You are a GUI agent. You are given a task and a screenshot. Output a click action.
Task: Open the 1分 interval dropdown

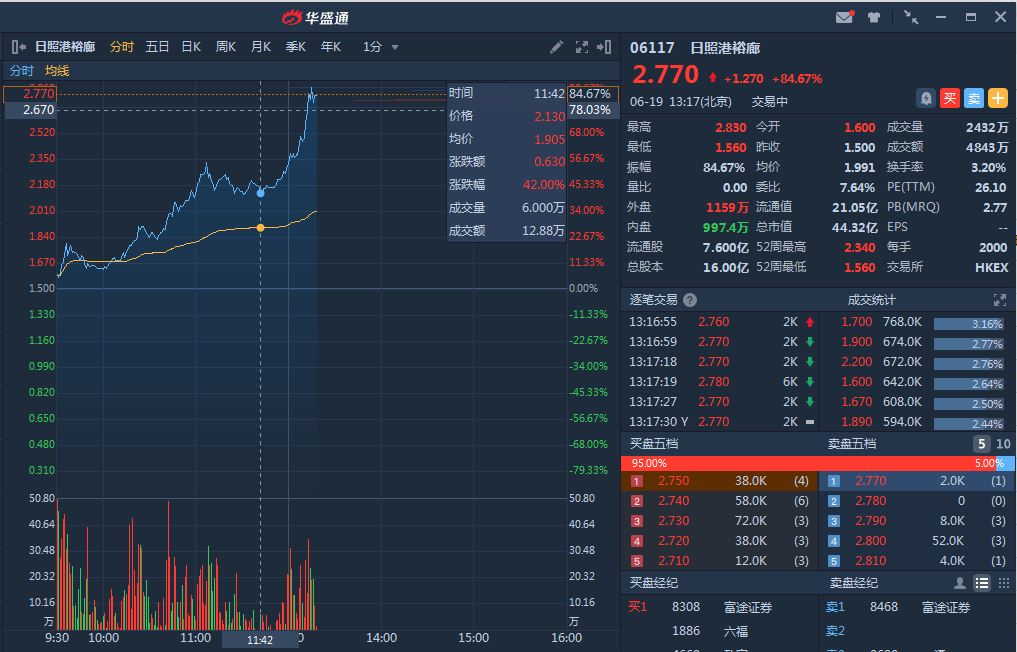point(381,47)
